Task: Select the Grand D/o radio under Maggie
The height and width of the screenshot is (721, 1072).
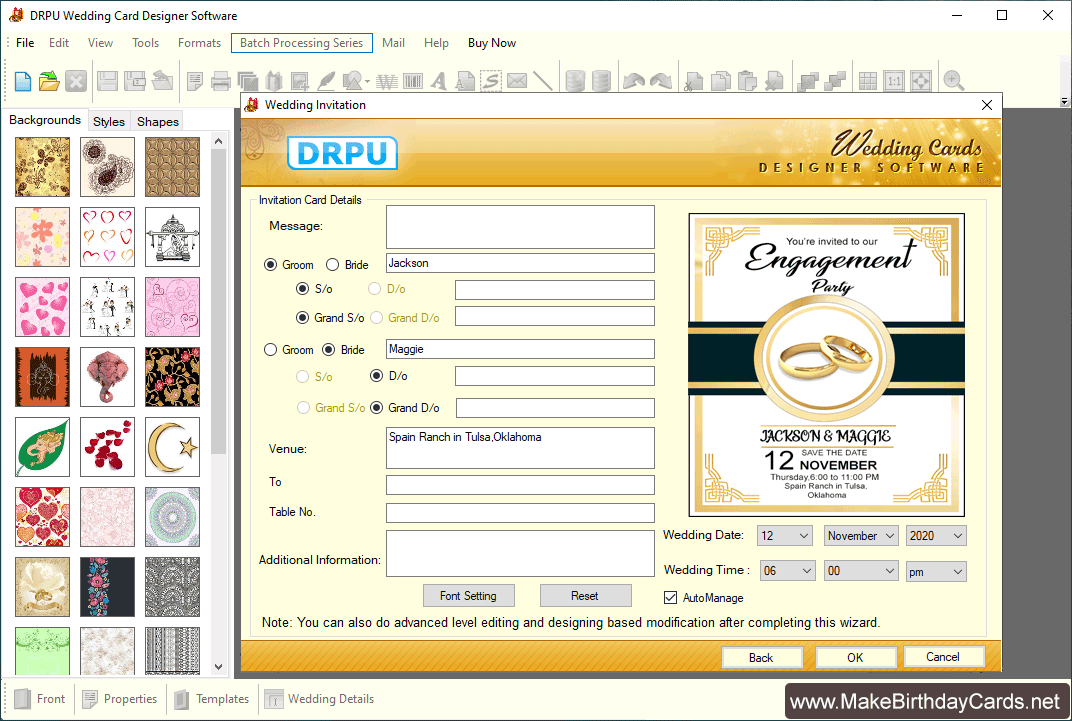Action: [x=376, y=408]
